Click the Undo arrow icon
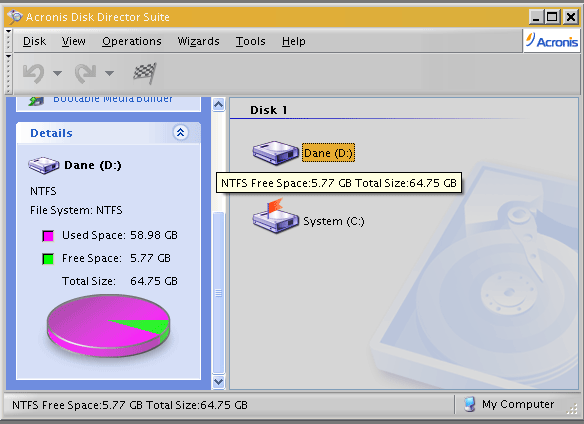 34,73
